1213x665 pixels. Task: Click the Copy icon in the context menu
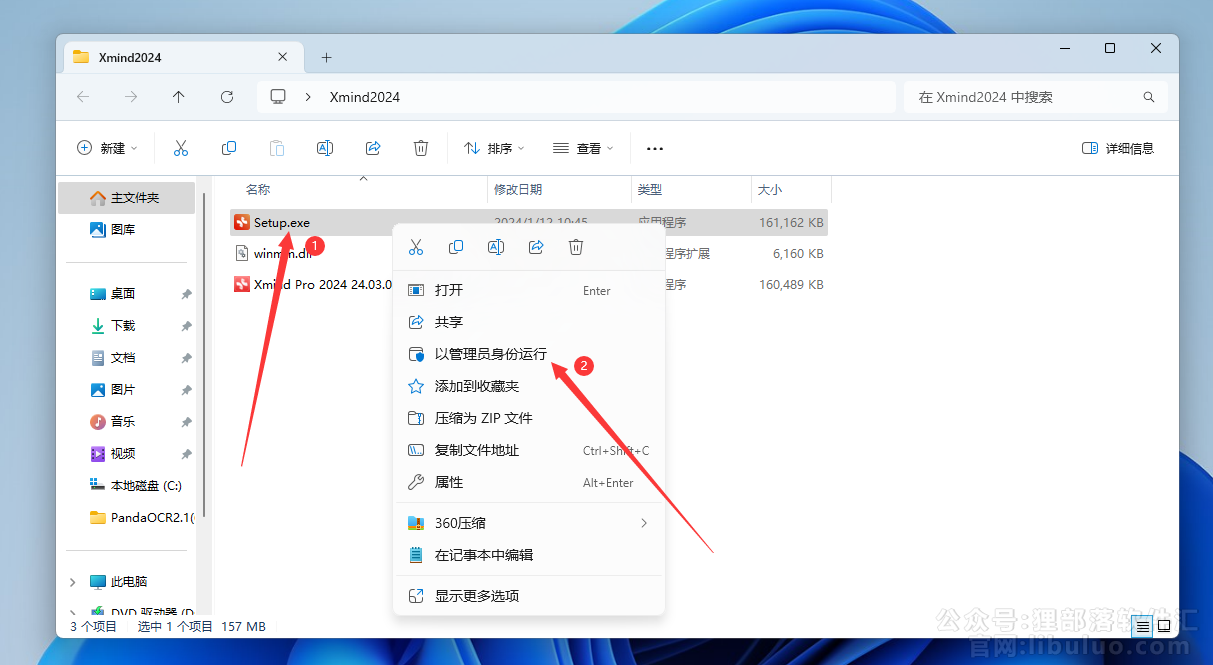point(456,247)
